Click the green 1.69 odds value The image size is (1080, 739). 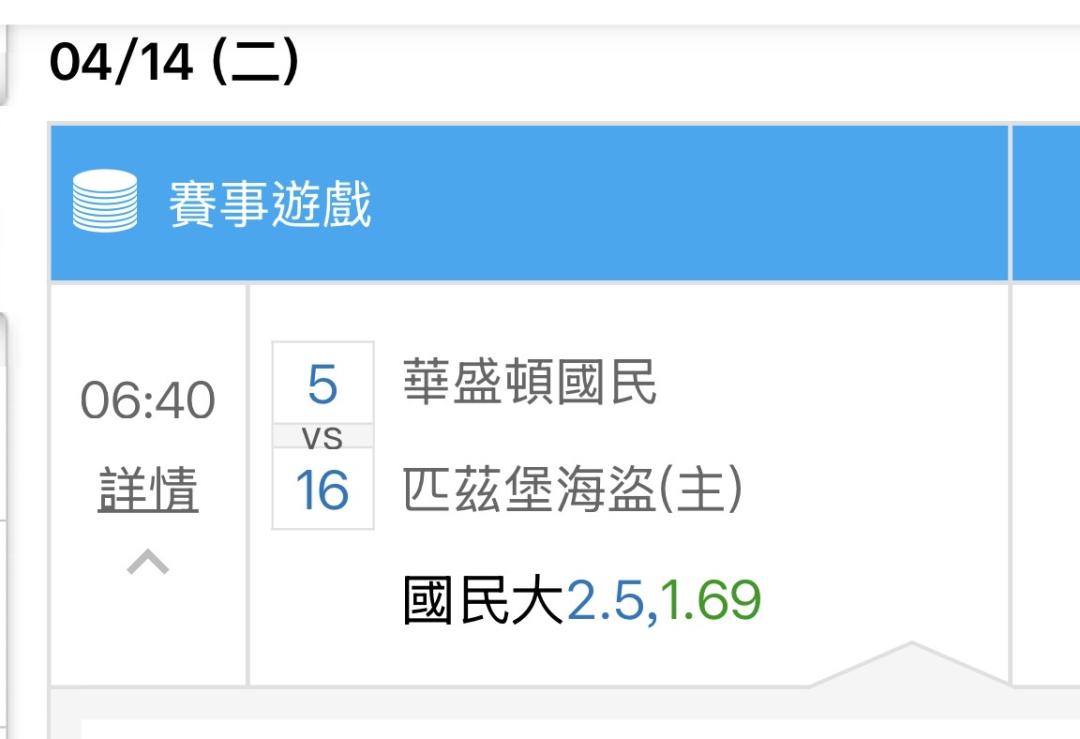[710, 600]
